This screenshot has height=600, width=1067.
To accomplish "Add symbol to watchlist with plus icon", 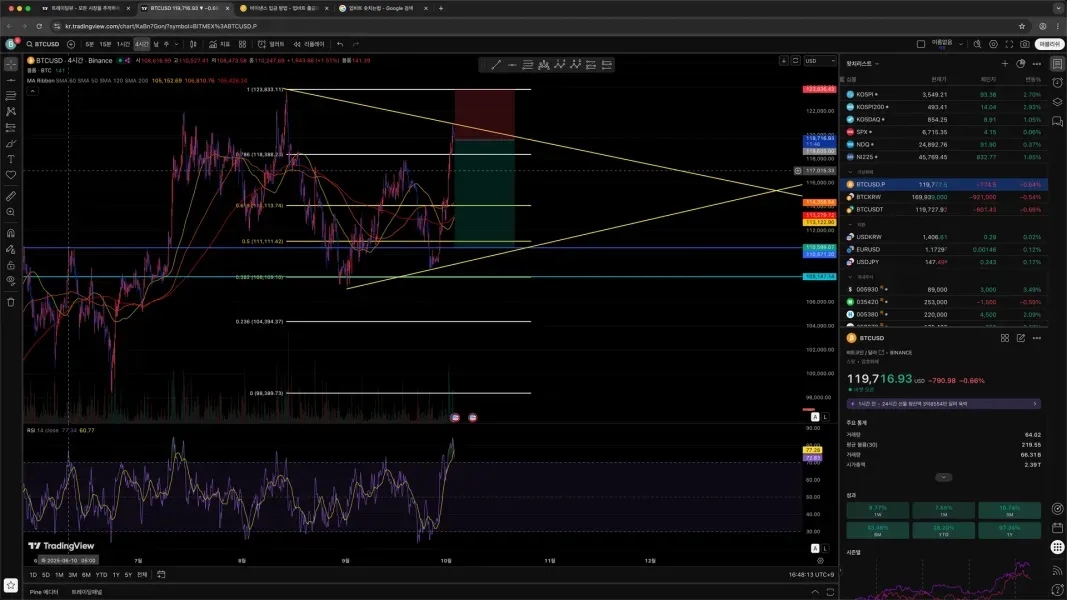I will pyautogui.click(x=1005, y=63).
